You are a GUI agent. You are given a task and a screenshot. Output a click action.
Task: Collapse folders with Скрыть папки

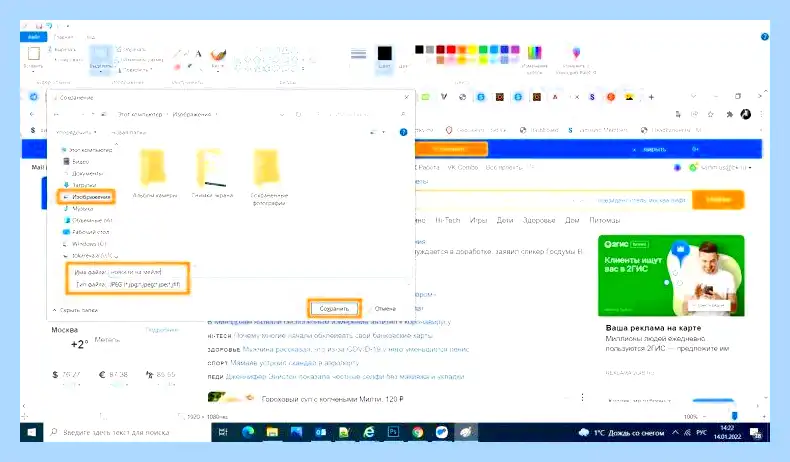coord(76,310)
